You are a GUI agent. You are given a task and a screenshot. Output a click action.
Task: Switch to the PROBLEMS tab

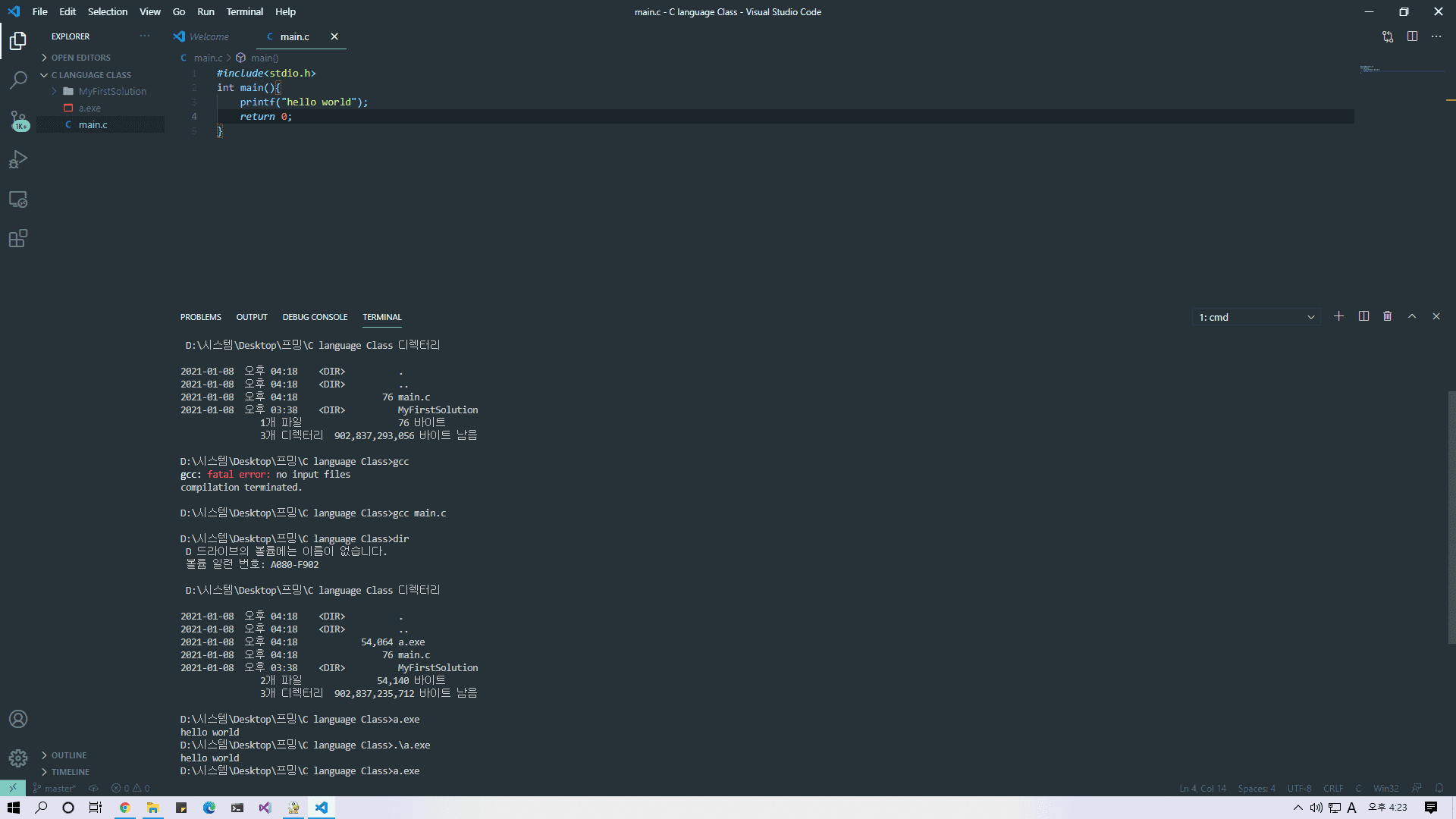click(x=201, y=317)
